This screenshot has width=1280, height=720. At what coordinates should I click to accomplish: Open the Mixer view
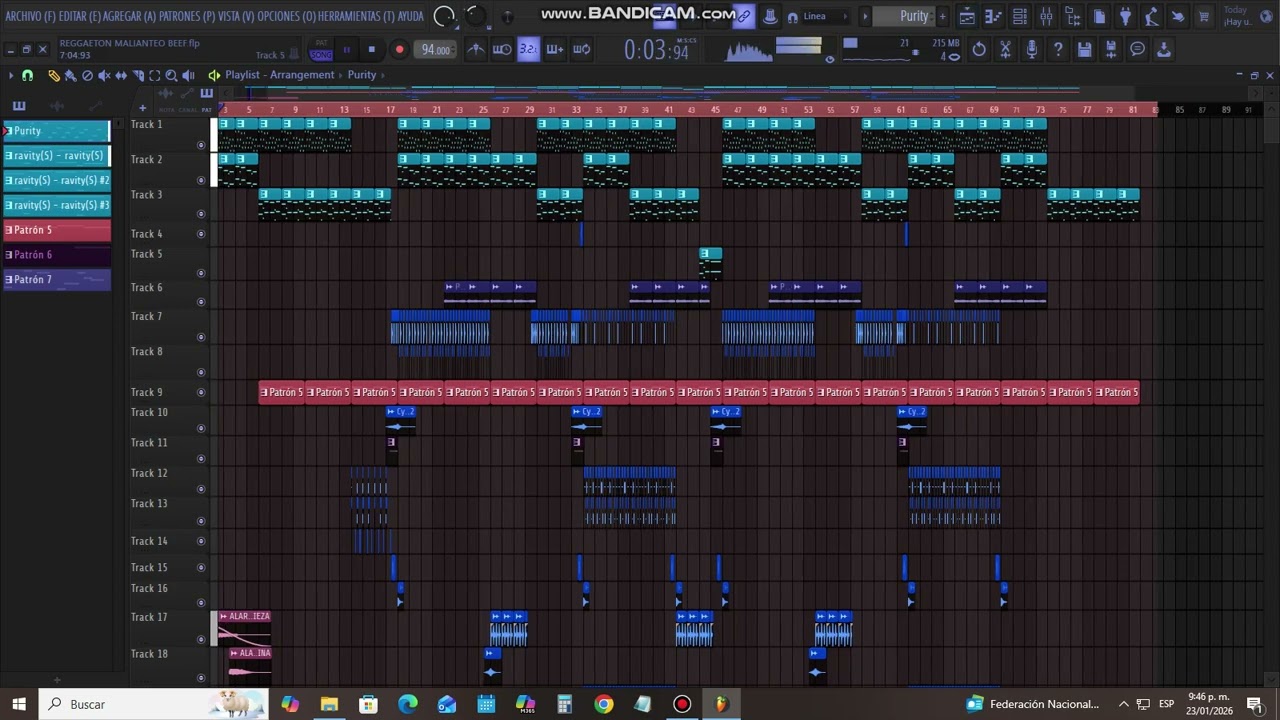(x=1046, y=16)
